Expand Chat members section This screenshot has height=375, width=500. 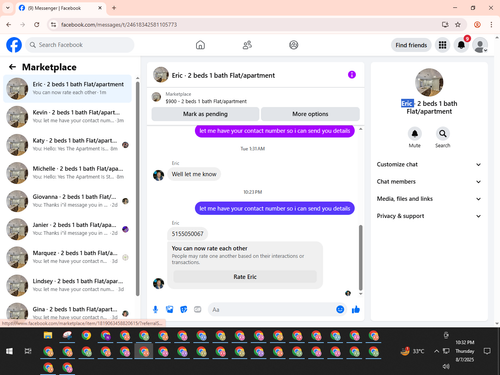429,182
